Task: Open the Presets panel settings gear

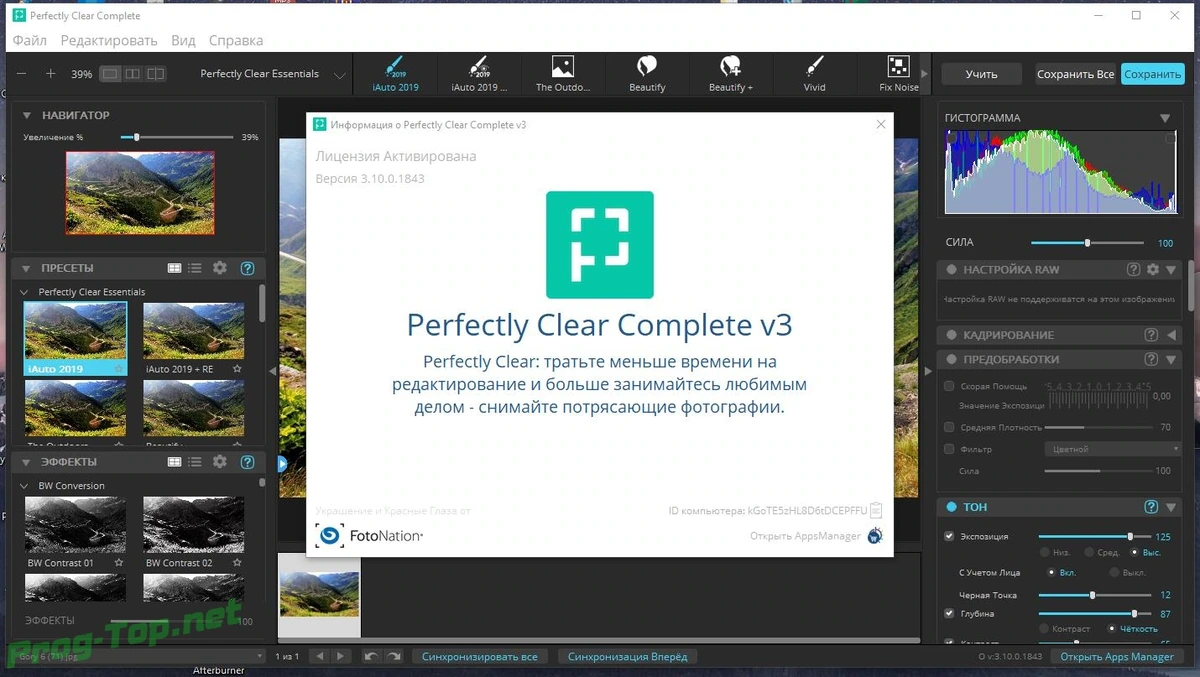Action: (x=220, y=268)
